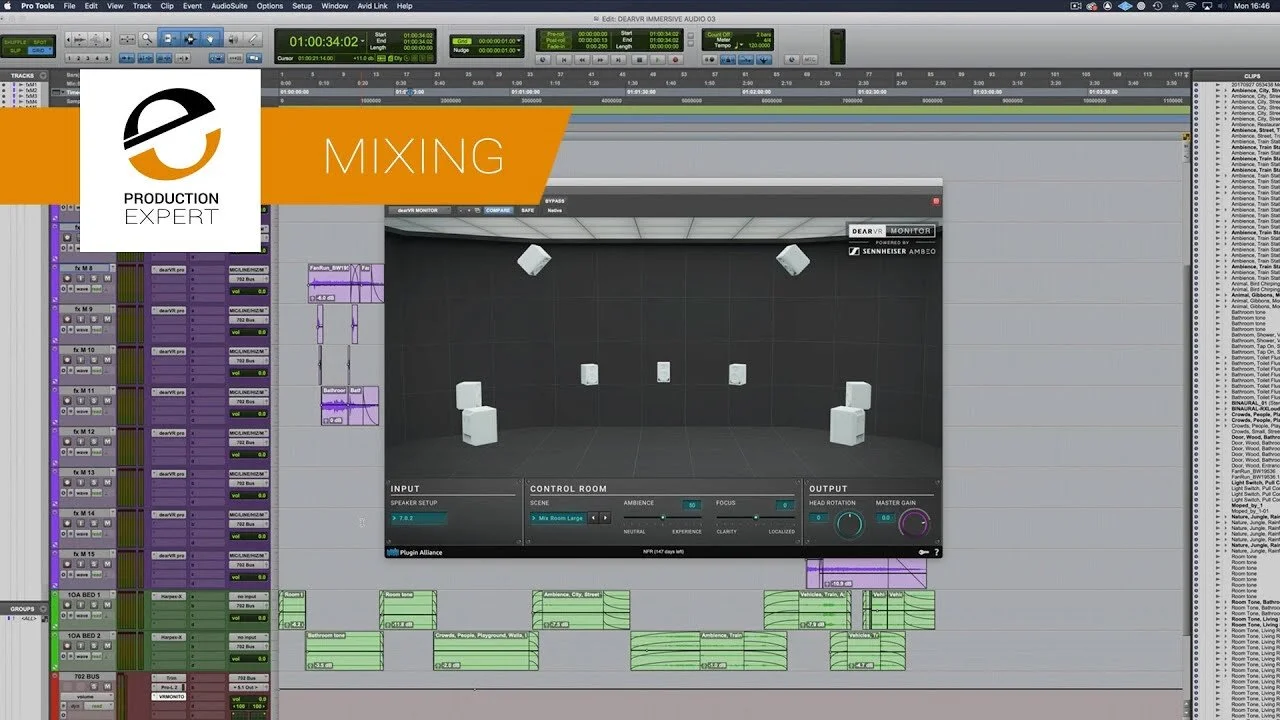The height and width of the screenshot is (720, 1280).
Task: Open the Speaker Setup 7.0.2 dropdown
Action: click(420, 518)
